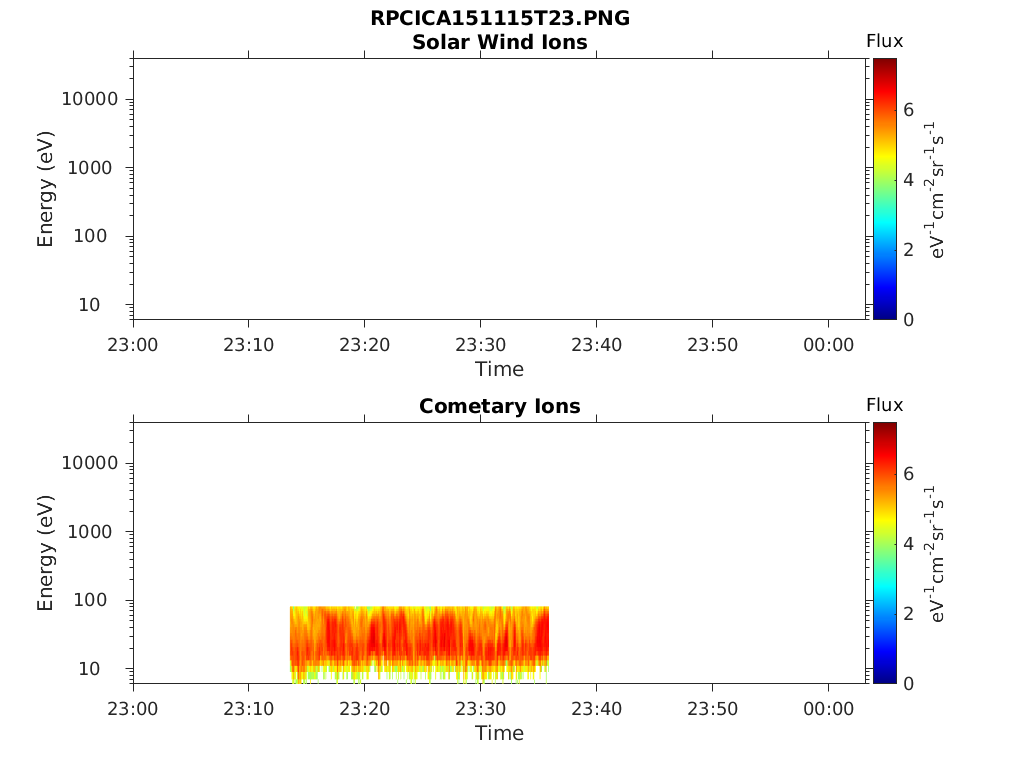Click the colorbar value 4 on the bottom plot
Viewport: 1024px width, 768px height.
click(908, 543)
